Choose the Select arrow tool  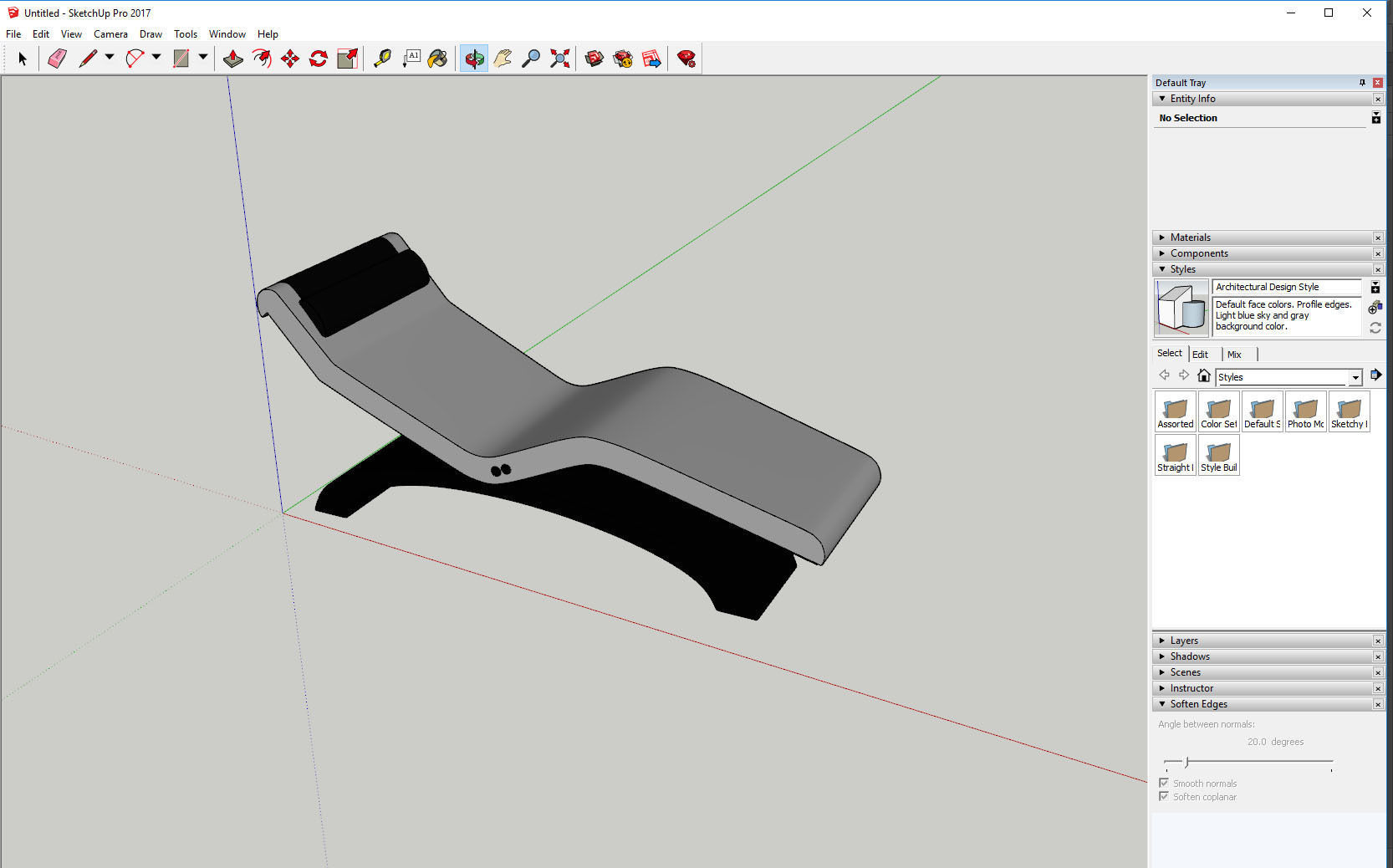click(23, 59)
